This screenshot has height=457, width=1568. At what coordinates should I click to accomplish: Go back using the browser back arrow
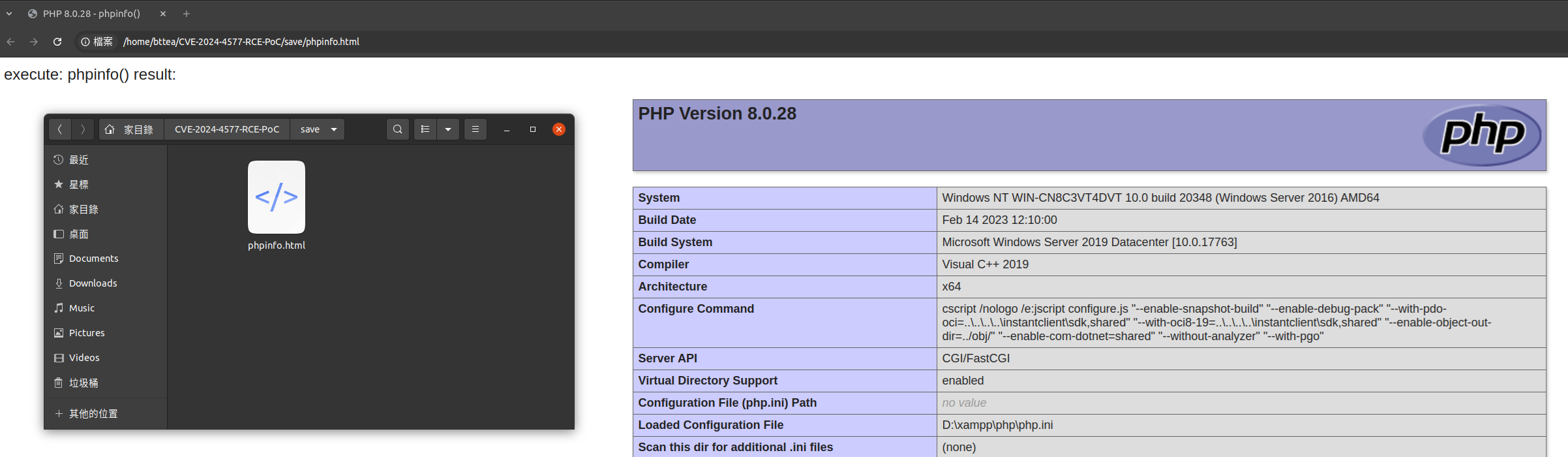pyautogui.click(x=11, y=42)
